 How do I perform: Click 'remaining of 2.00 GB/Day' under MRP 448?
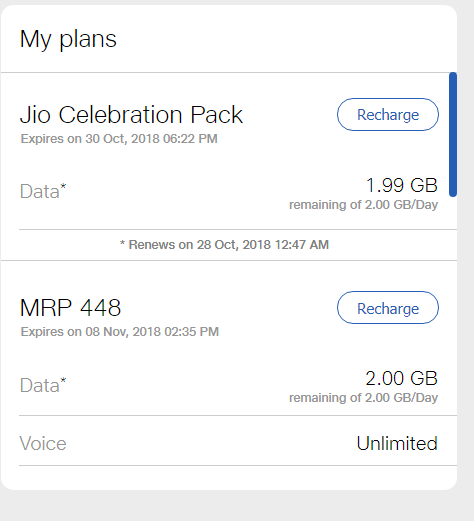click(x=363, y=398)
